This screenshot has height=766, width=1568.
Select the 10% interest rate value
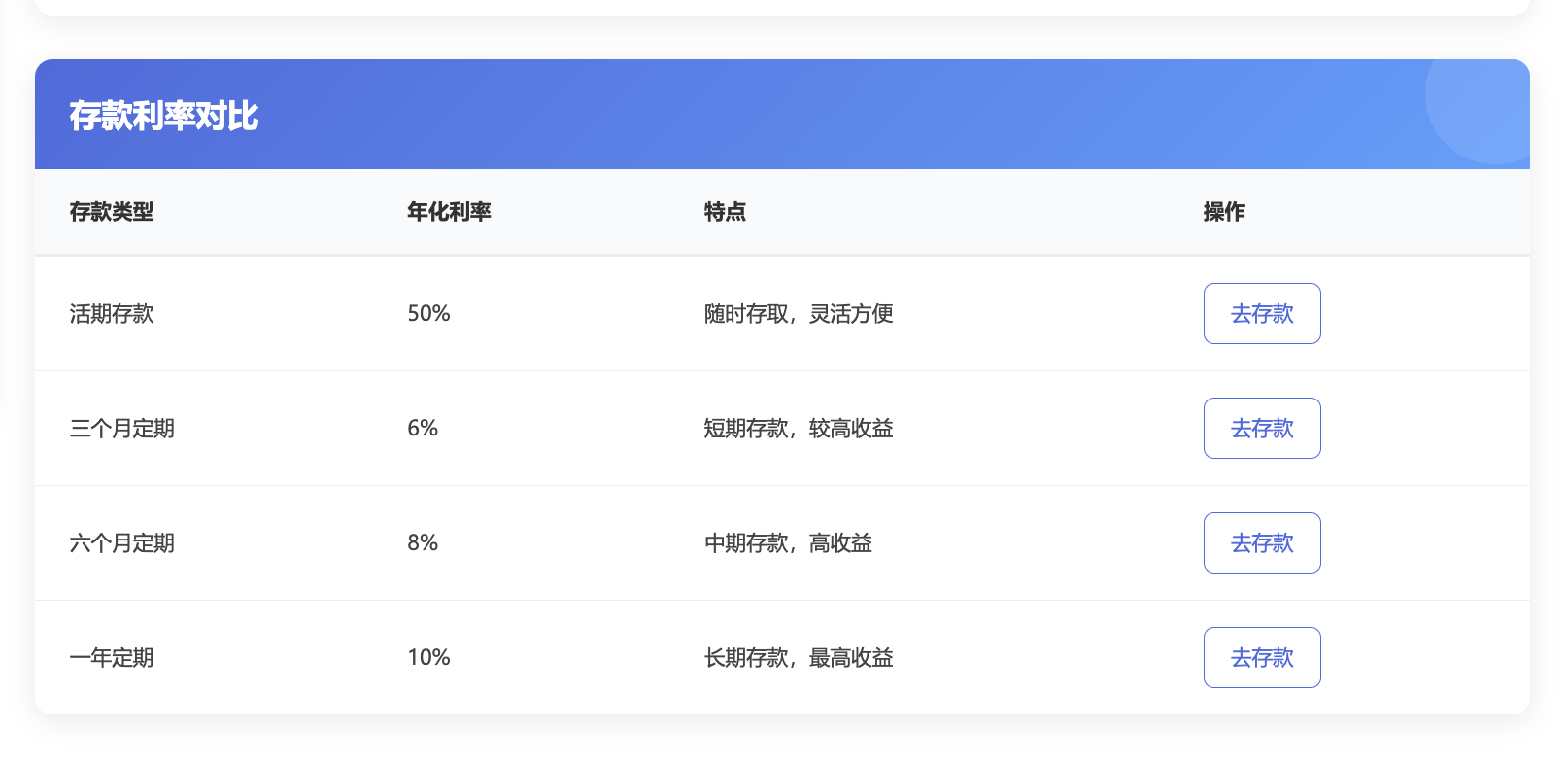point(428,658)
